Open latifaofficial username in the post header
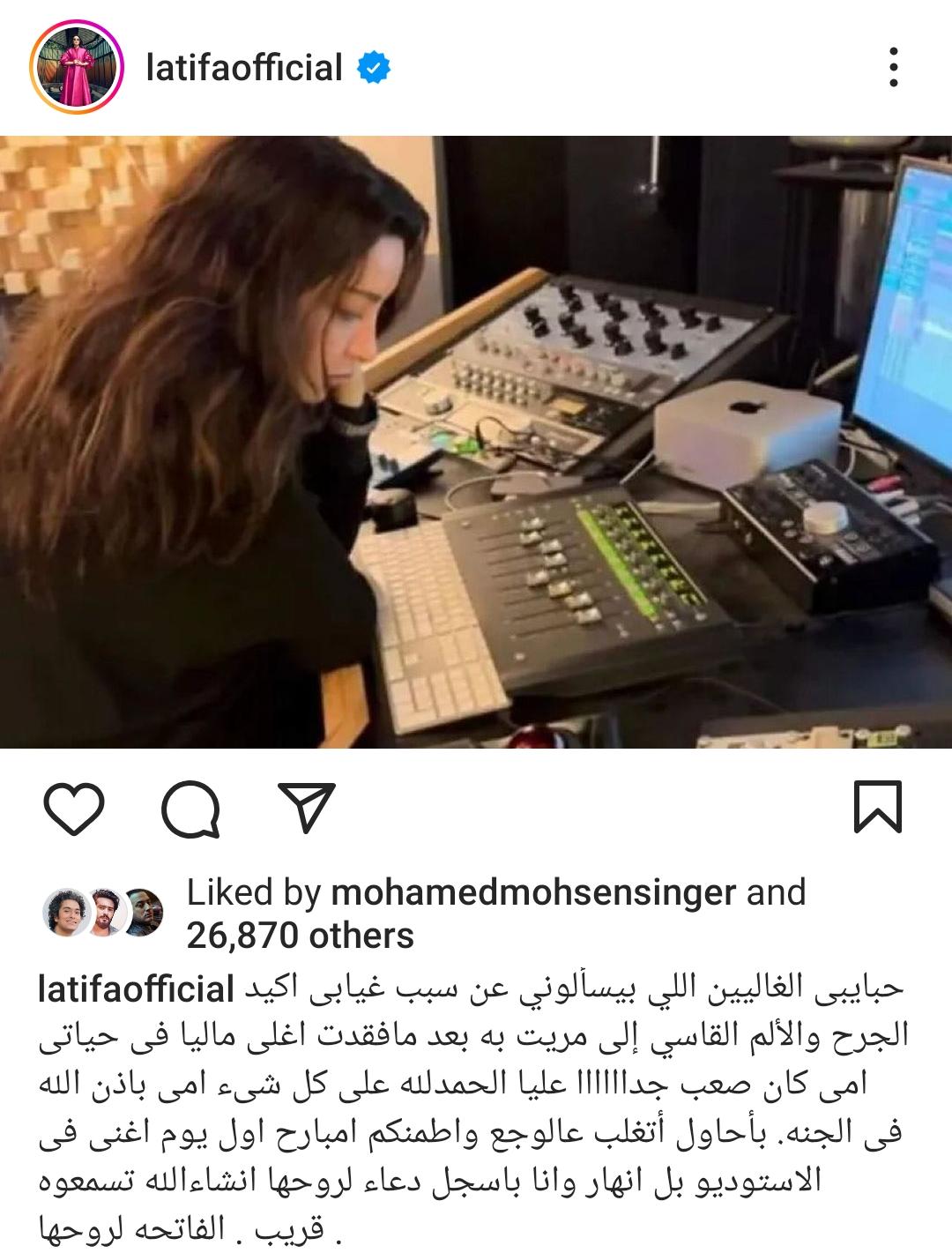Image resolution: width=952 pixels, height=1253 pixels. [x=244, y=68]
